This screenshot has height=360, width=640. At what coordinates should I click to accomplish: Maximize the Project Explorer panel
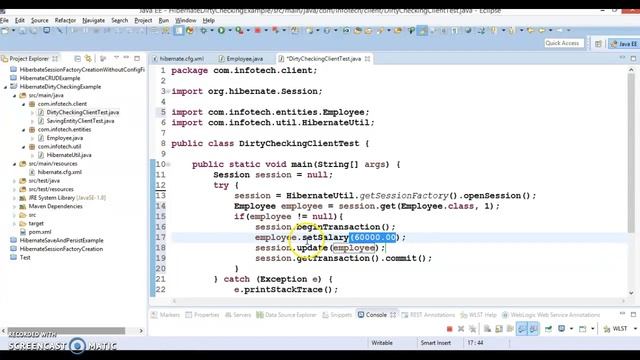coord(137,58)
